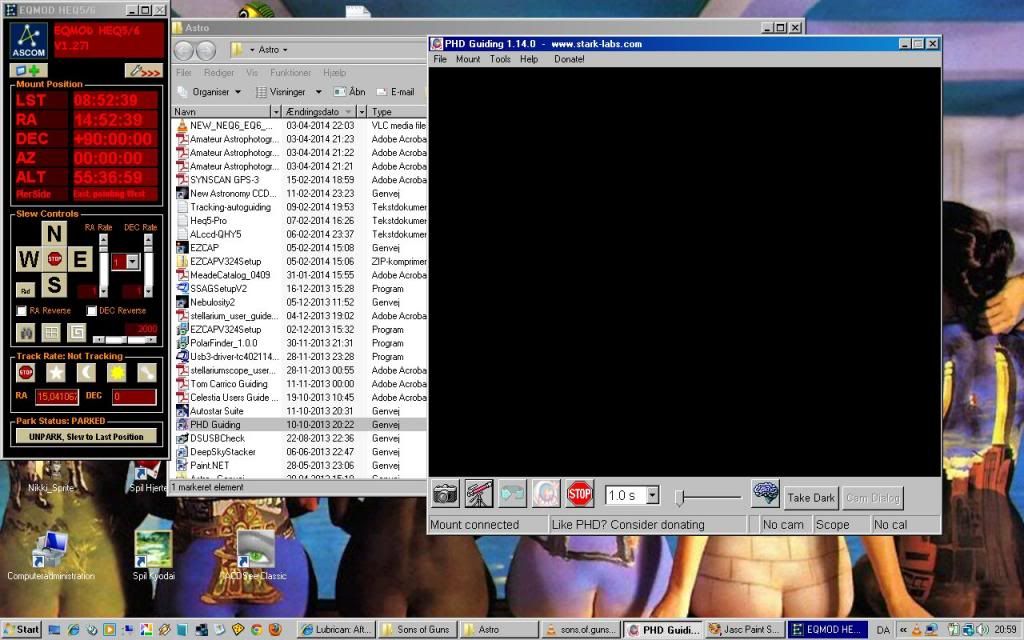Screen dimensions: 1024x640
Task: Open the Funktioner menu in Astro window
Action: tap(291, 72)
